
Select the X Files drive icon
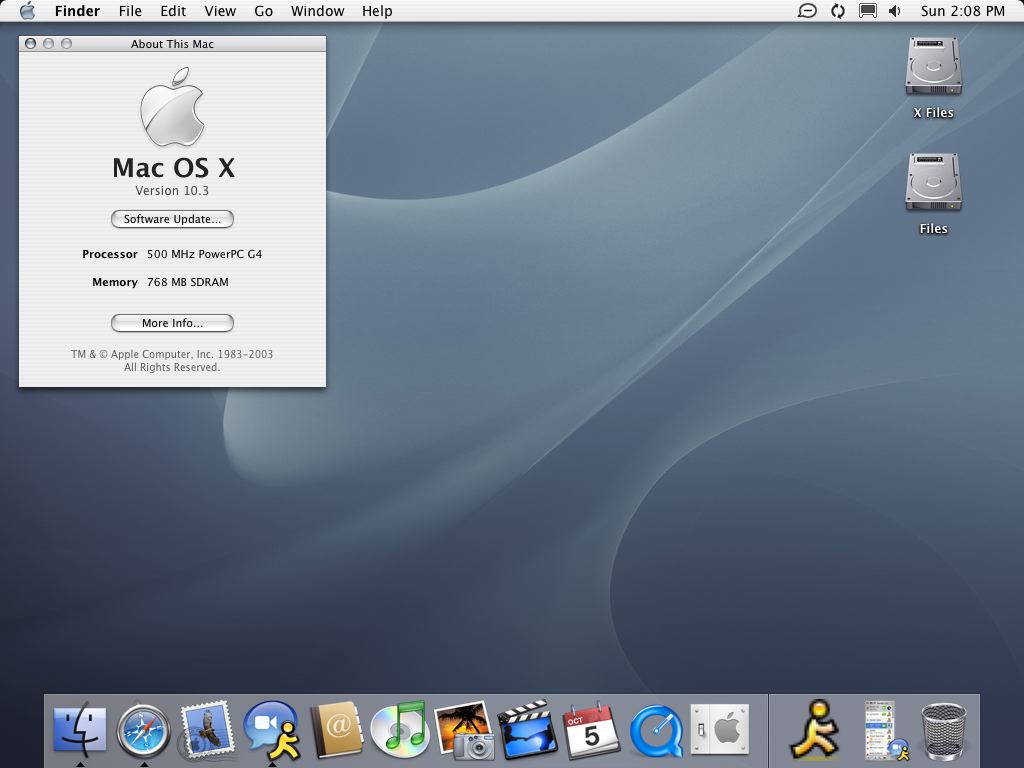(933, 68)
